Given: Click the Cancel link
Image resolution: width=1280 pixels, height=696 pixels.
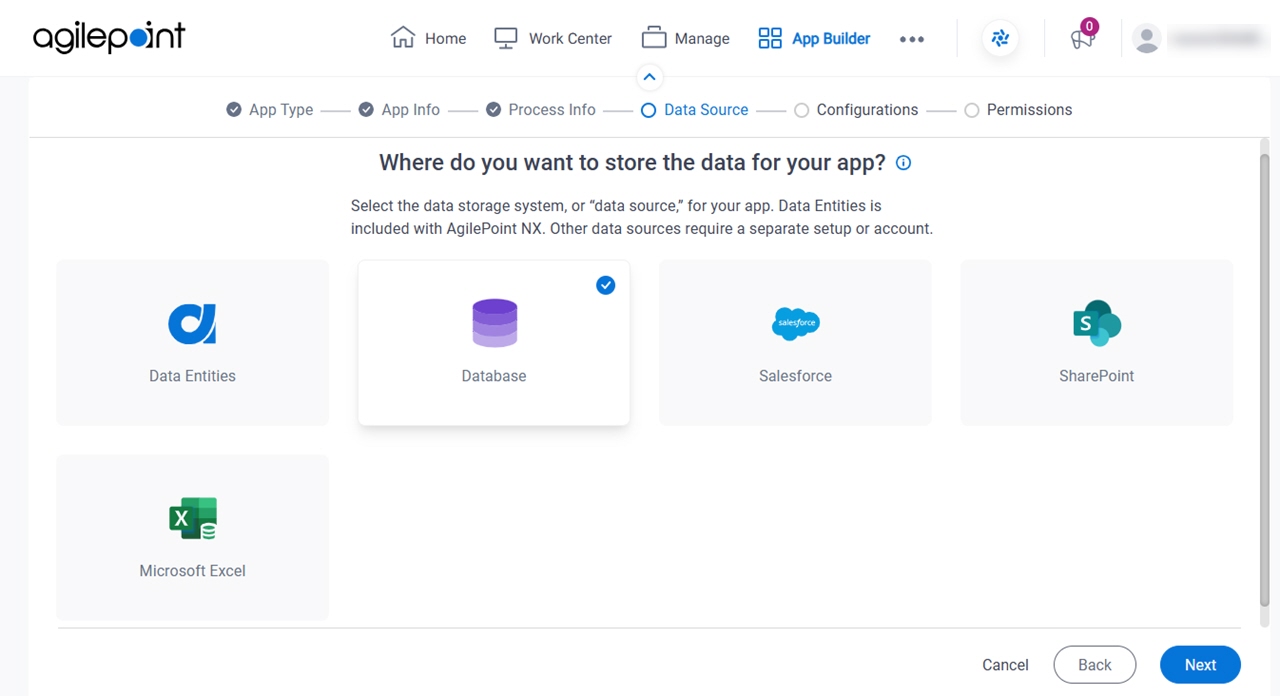Looking at the screenshot, I should [1005, 665].
